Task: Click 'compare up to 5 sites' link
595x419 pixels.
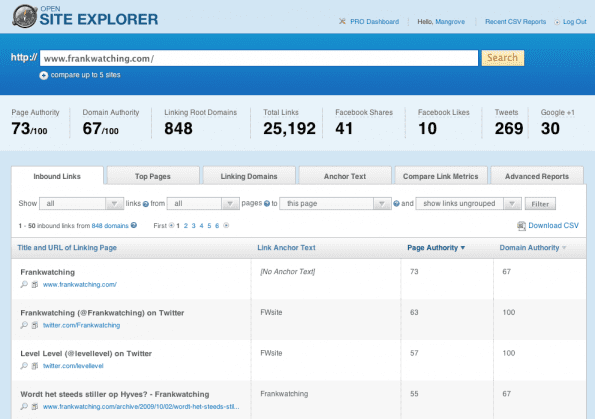Action: (85, 75)
